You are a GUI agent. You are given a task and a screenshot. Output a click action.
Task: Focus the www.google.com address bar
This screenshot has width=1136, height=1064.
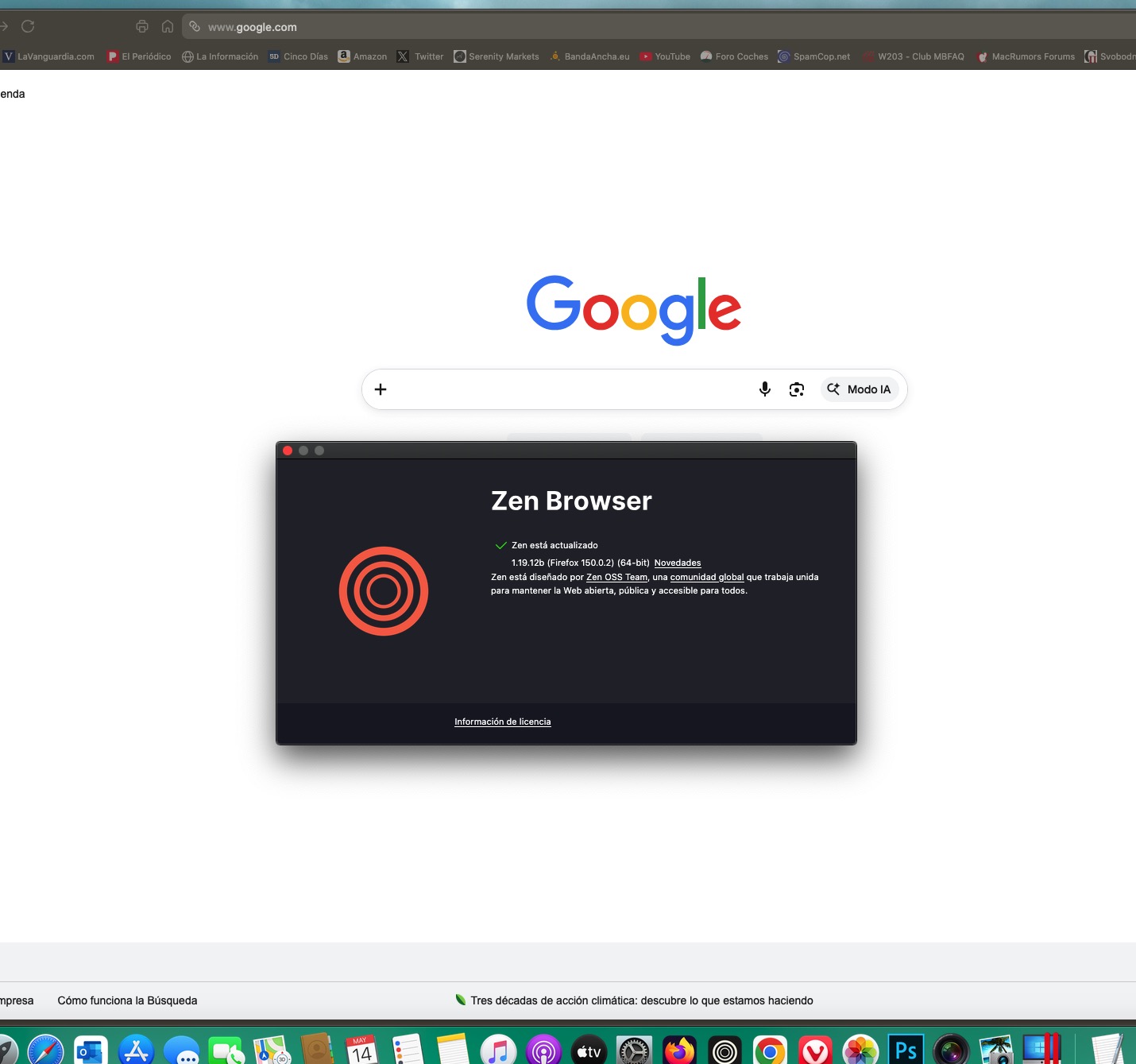(659, 27)
